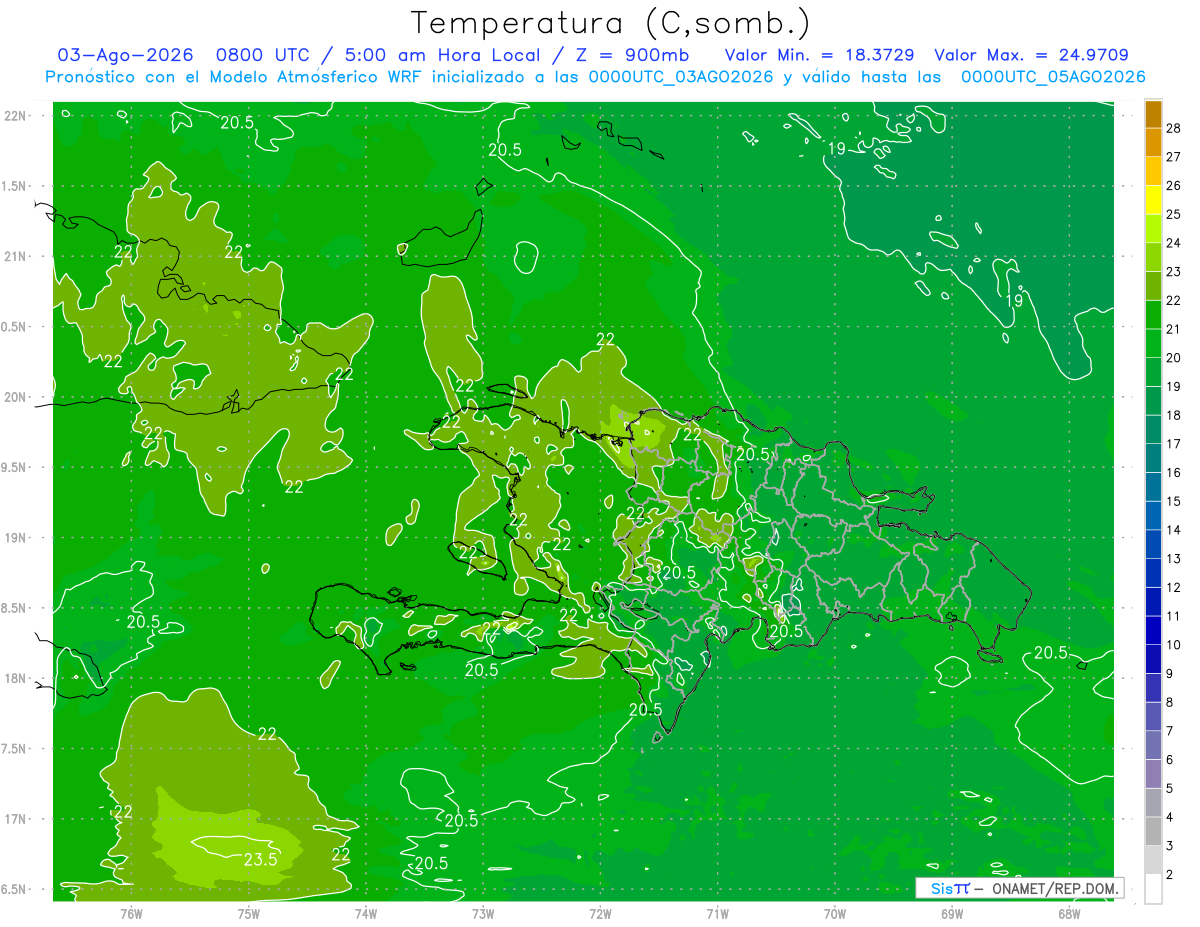Select the "Z = 900mb" level label
Image resolution: width=1200 pixels, height=927 pixels.
(633, 55)
